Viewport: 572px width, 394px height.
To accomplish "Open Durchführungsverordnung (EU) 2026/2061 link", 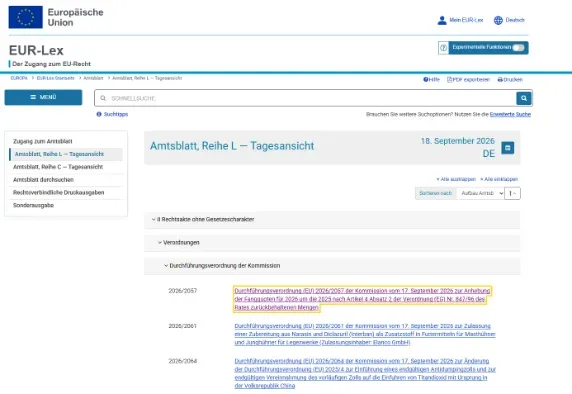I will point(365,334).
